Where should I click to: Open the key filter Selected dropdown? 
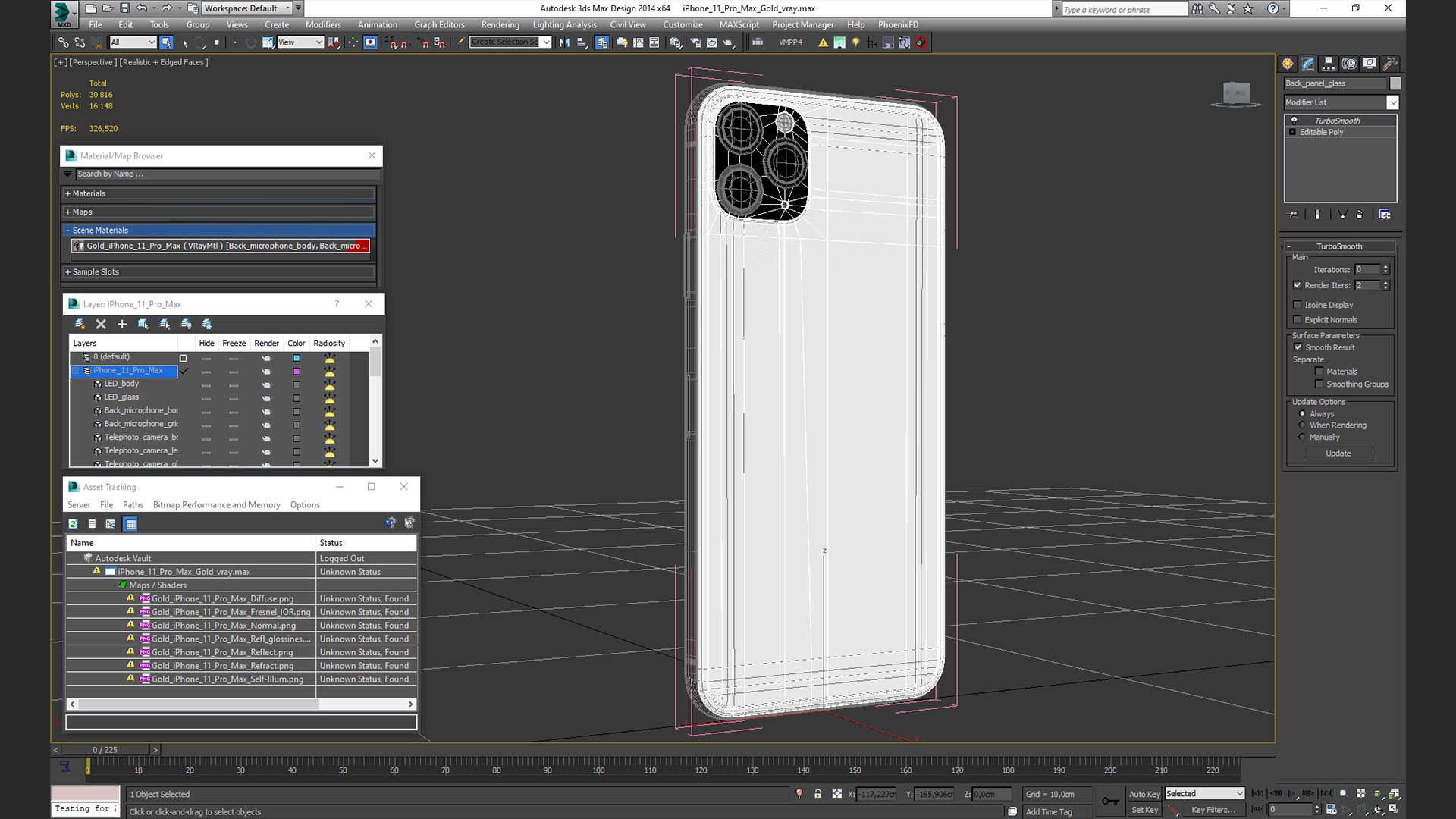1205,794
